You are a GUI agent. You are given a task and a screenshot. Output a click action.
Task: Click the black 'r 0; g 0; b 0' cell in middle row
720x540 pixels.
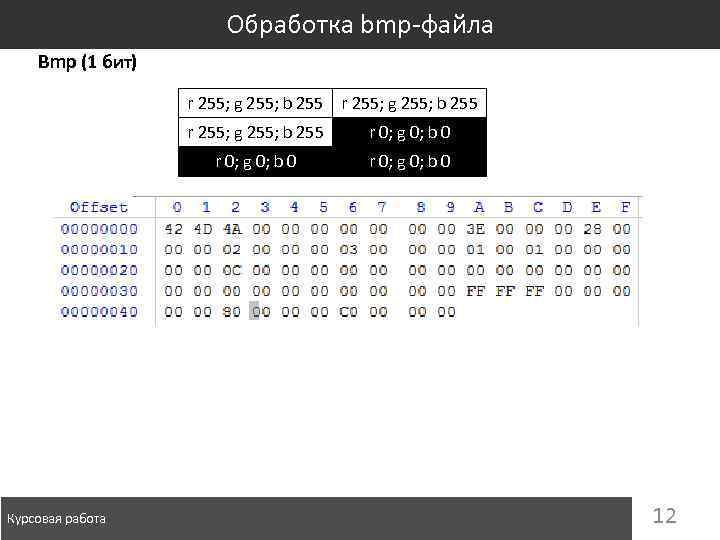(x=410, y=132)
